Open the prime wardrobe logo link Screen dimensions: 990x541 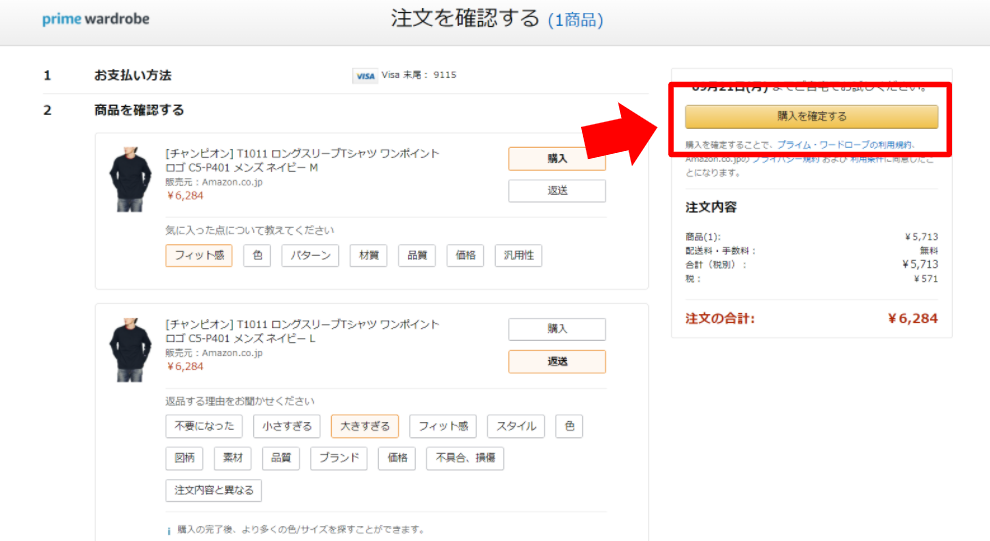click(96, 19)
